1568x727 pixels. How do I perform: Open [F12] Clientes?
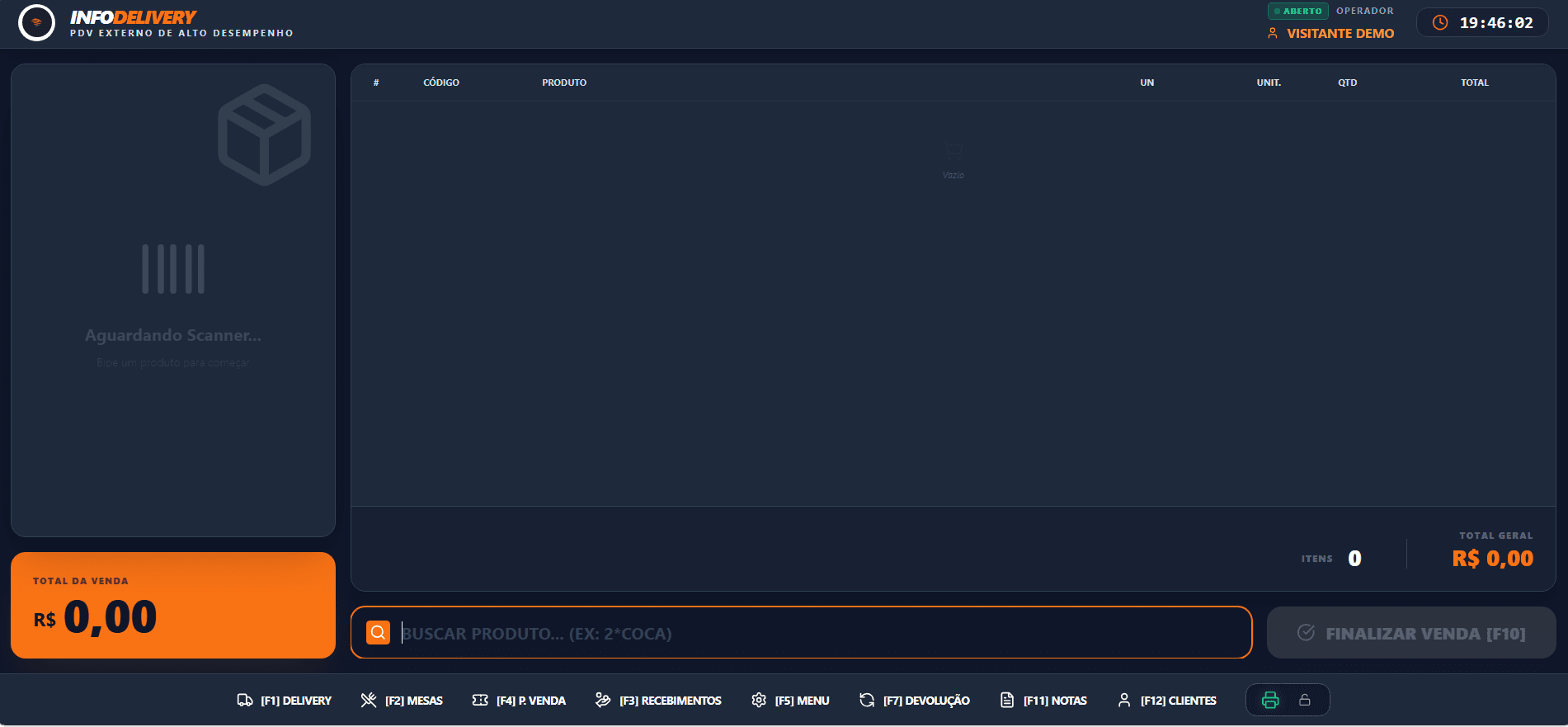(x=1166, y=700)
